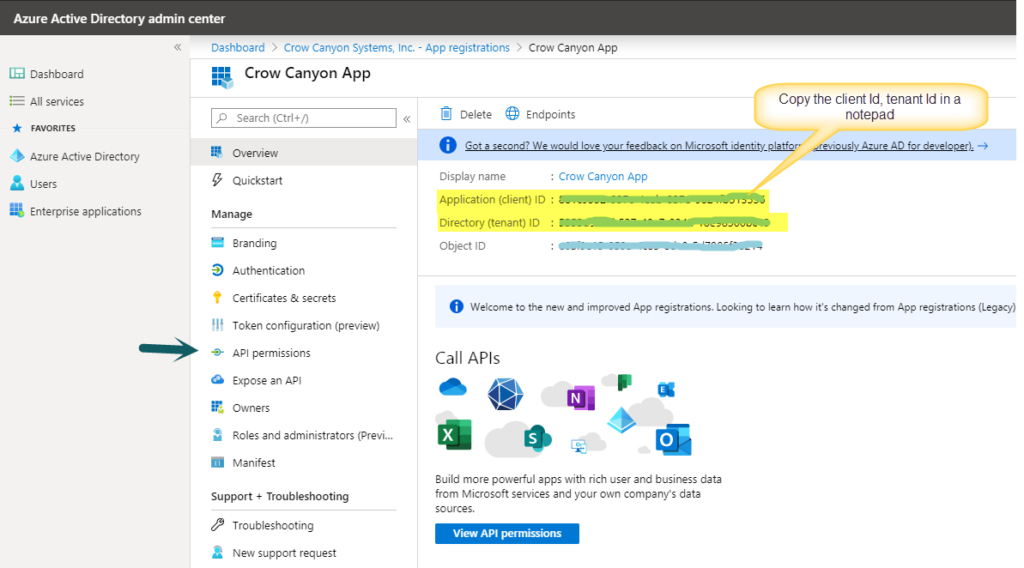Click the Outlook icon under Call APIs
1024x568 pixels.
(x=673, y=439)
